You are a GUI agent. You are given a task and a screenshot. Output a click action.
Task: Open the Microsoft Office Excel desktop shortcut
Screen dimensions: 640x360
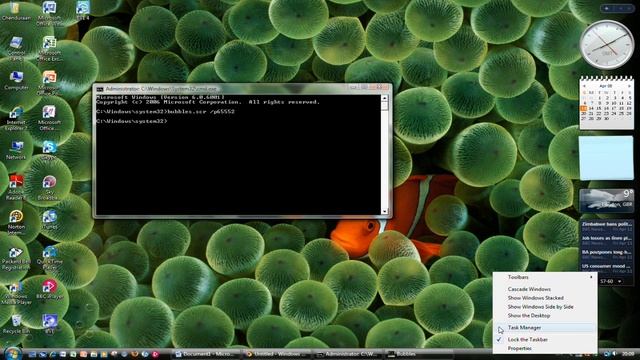click(49, 49)
